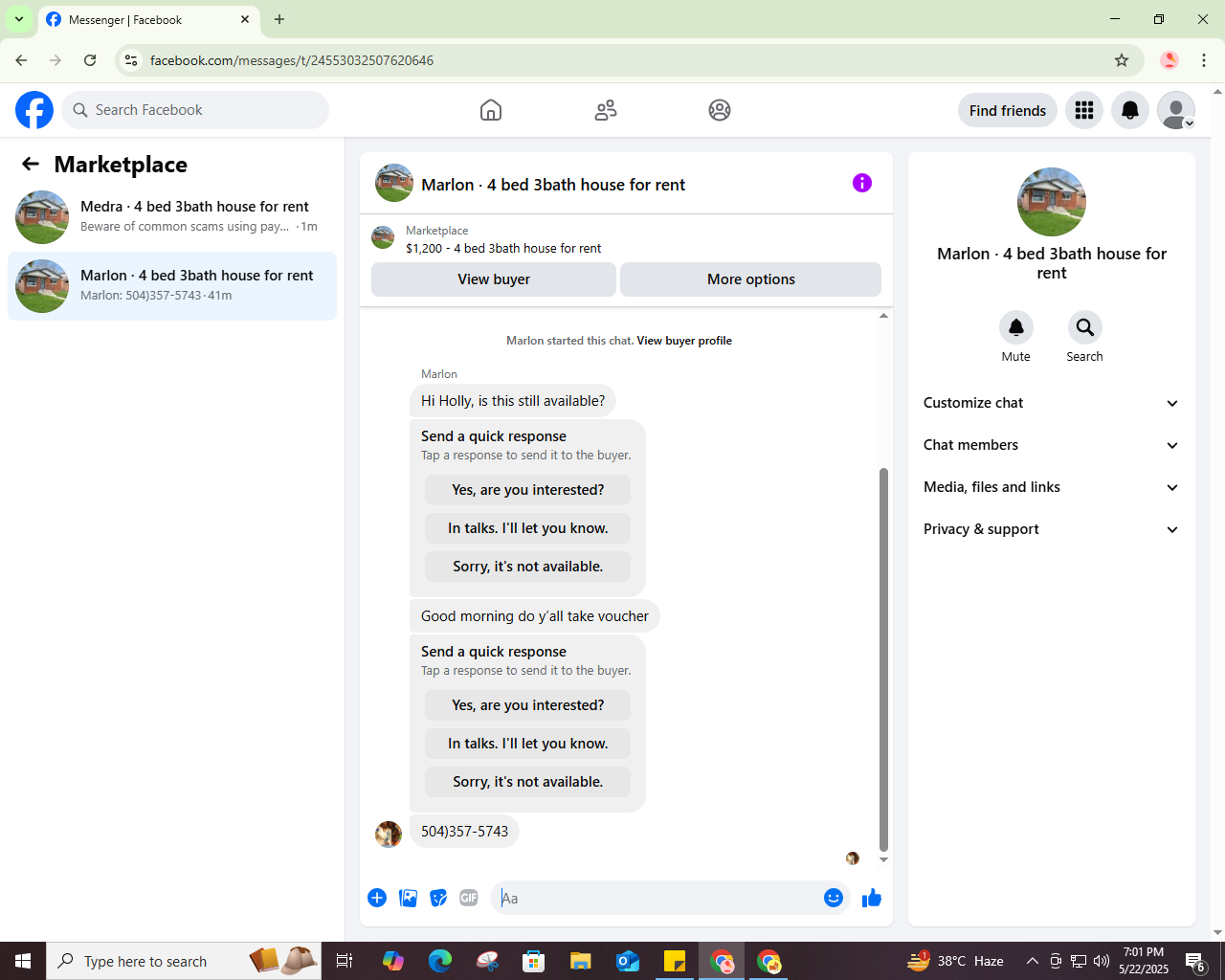Open the Facebook menu grid icon
1225x980 pixels.
pyautogui.click(x=1084, y=110)
